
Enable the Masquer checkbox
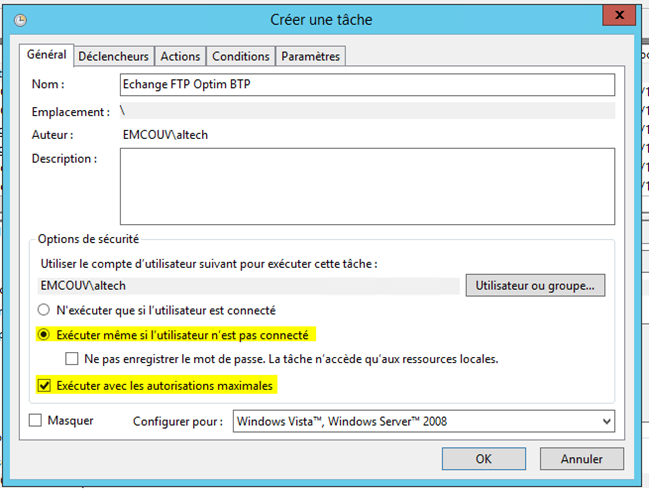pos(36,421)
